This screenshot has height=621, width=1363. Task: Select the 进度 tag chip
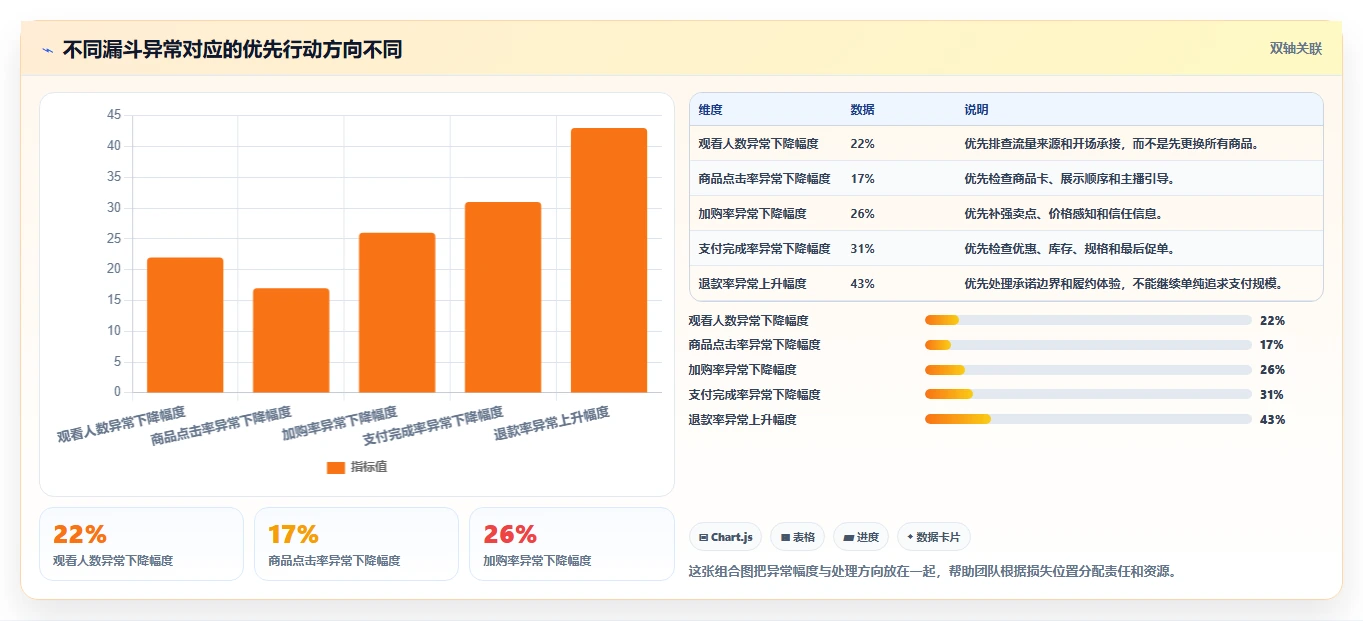(861, 537)
